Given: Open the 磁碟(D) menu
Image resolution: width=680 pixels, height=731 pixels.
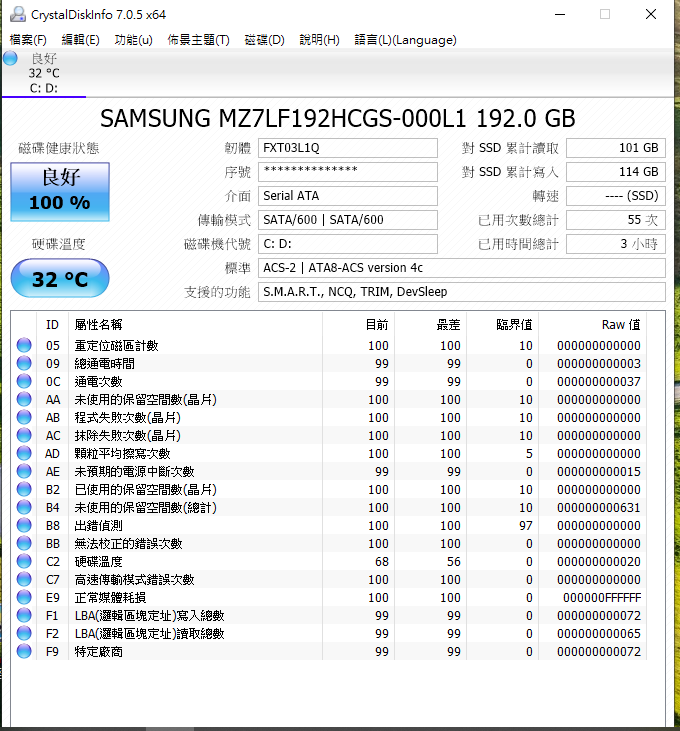Looking at the screenshot, I should [x=264, y=40].
